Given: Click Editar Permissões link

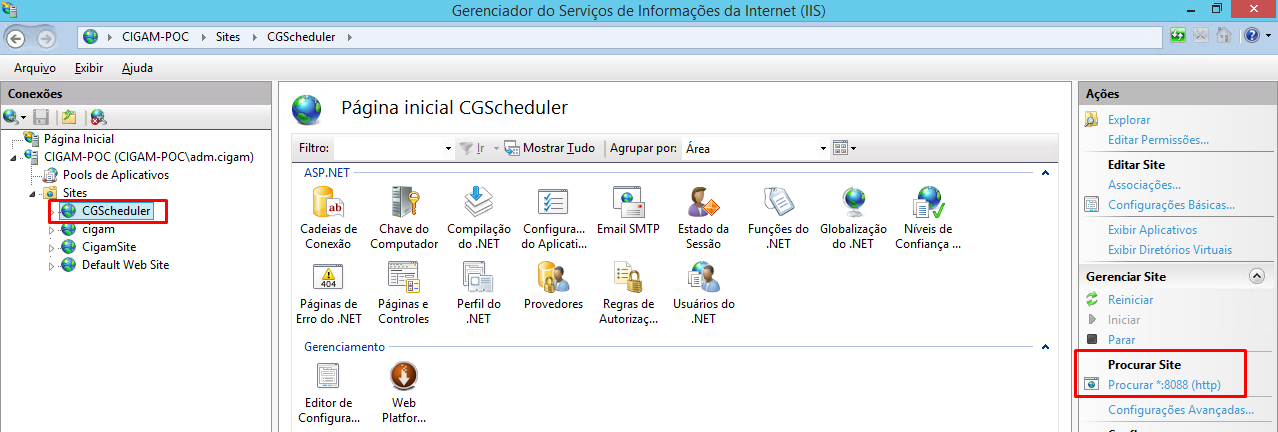Looking at the screenshot, I should [1158, 140].
